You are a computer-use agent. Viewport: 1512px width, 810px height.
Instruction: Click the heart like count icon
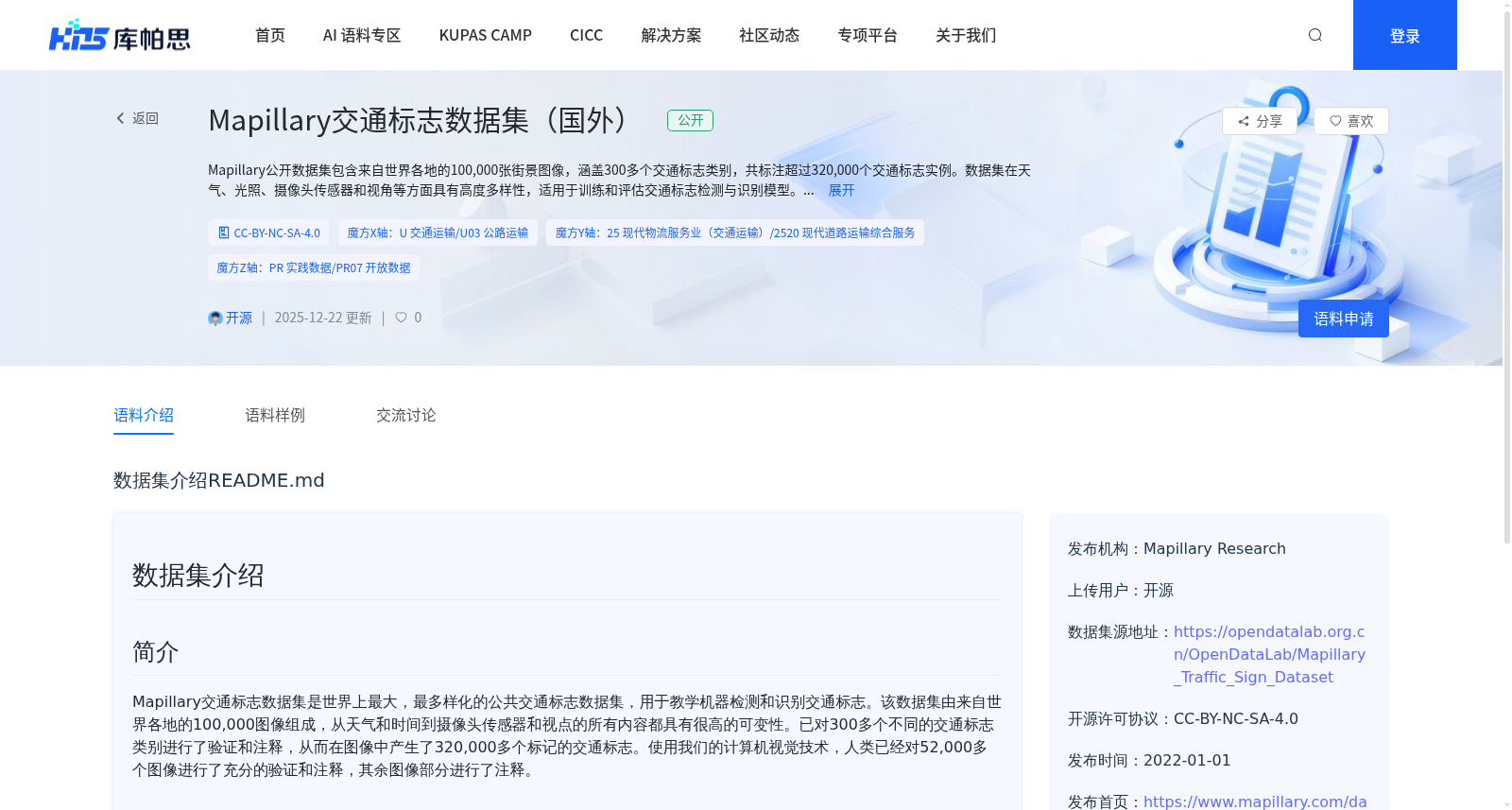(401, 318)
